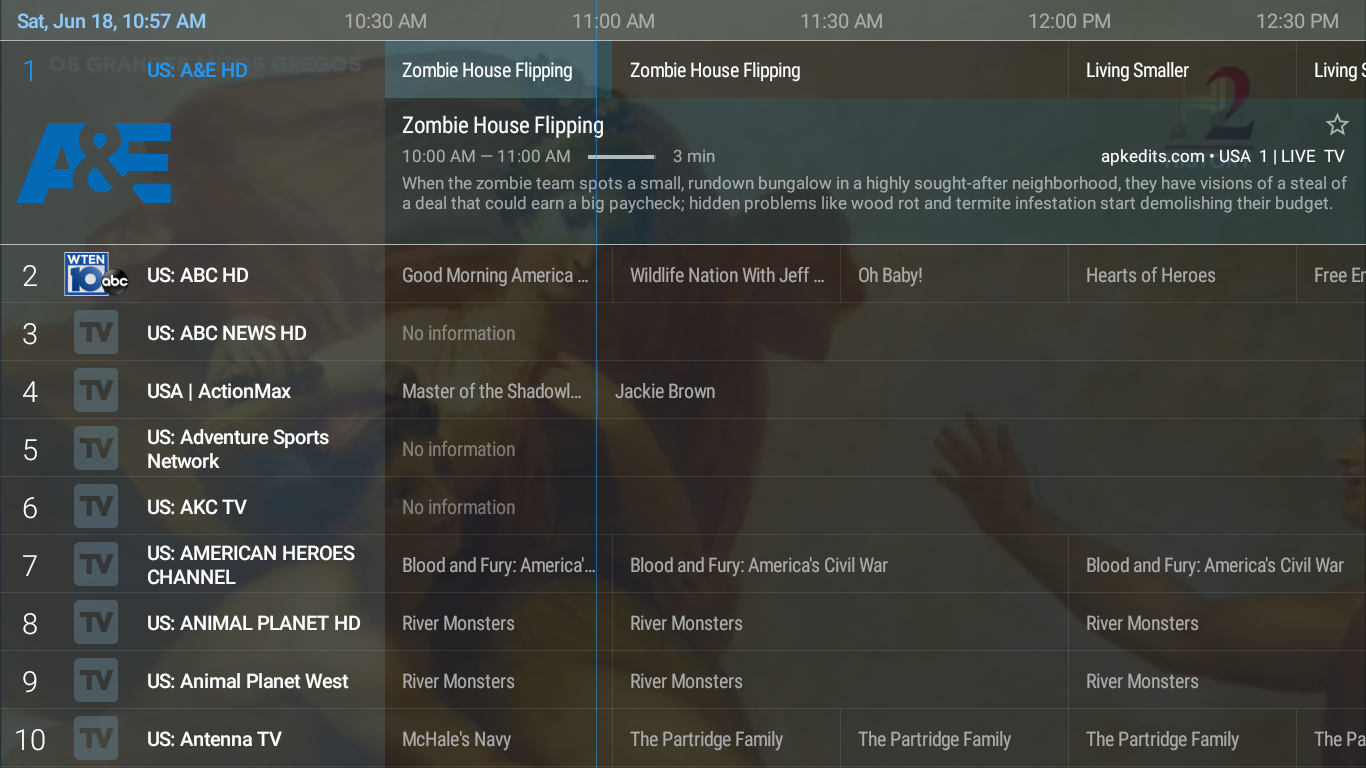Select channel US: A&E HD
This screenshot has width=1366, height=768.
[197, 70]
